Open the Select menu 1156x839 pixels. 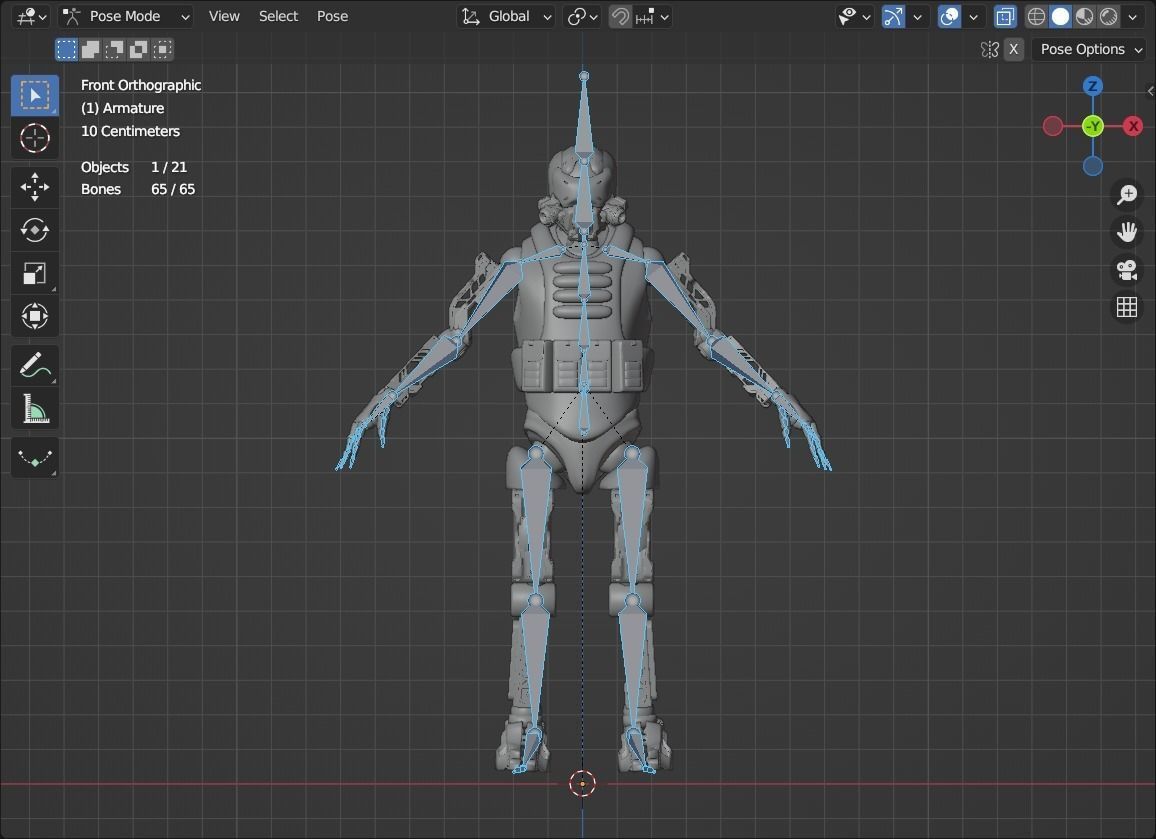click(278, 16)
